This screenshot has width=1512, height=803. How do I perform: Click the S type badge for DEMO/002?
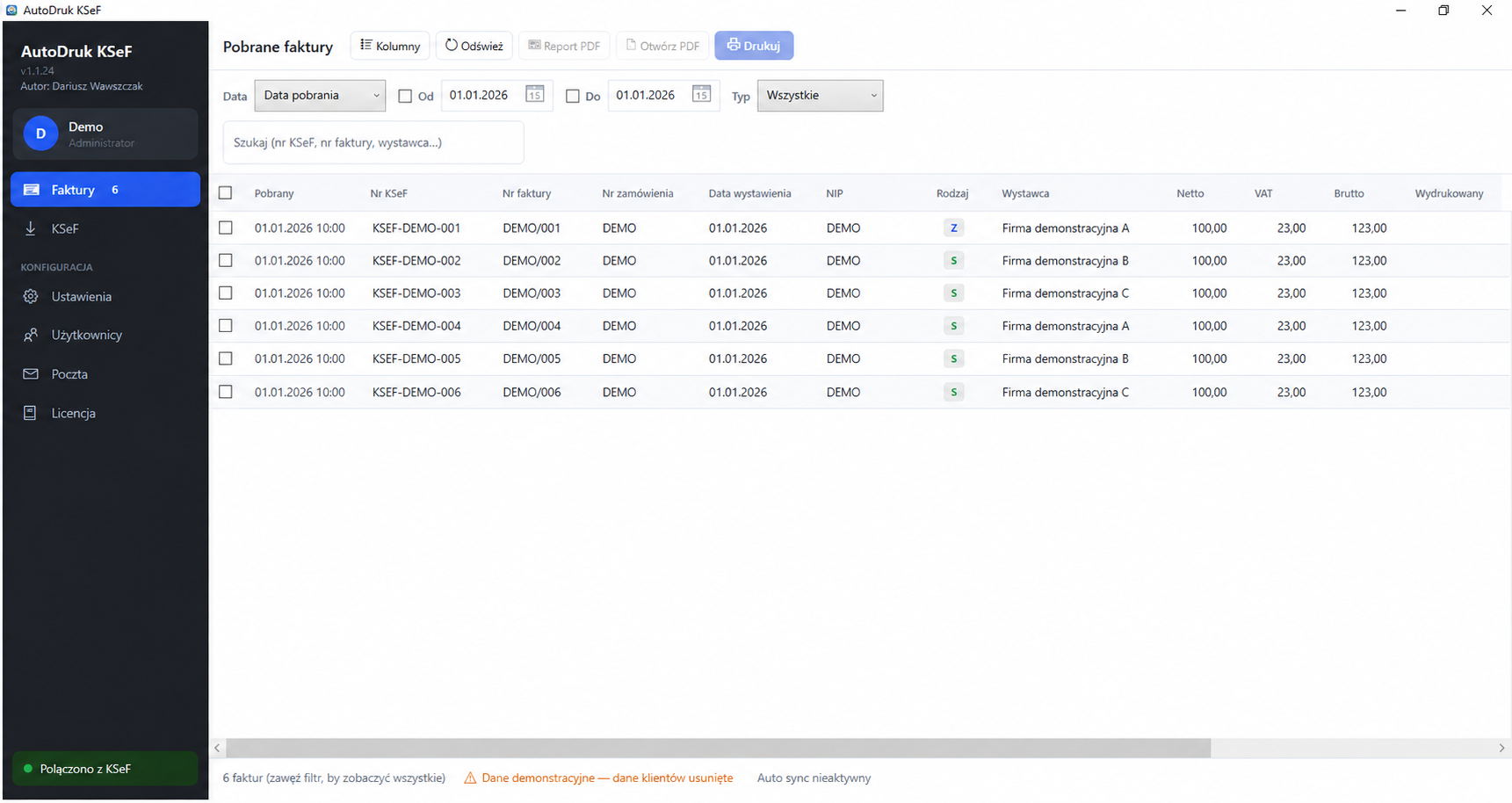point(953,261)
